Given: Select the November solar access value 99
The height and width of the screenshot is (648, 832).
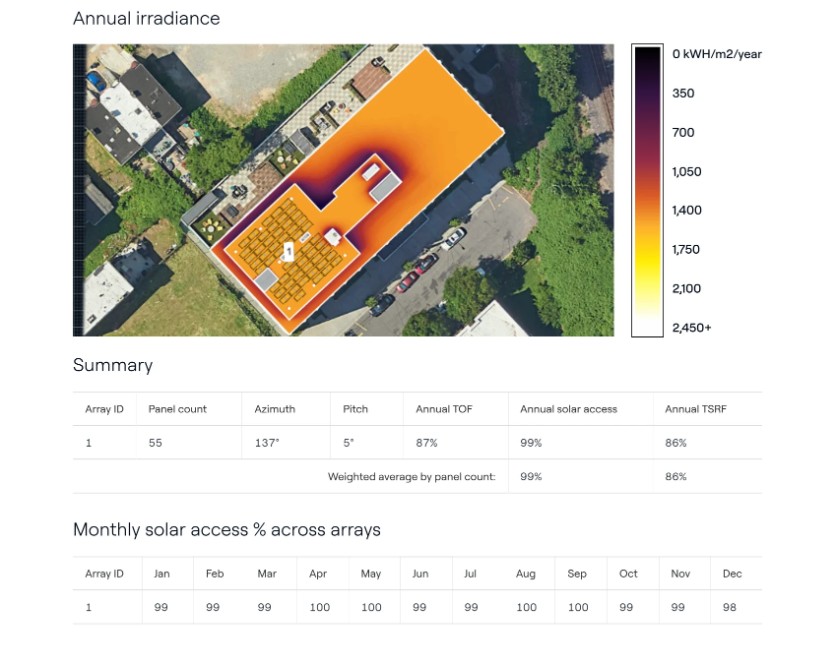Looking at the screenshot, I should [678, 607].
